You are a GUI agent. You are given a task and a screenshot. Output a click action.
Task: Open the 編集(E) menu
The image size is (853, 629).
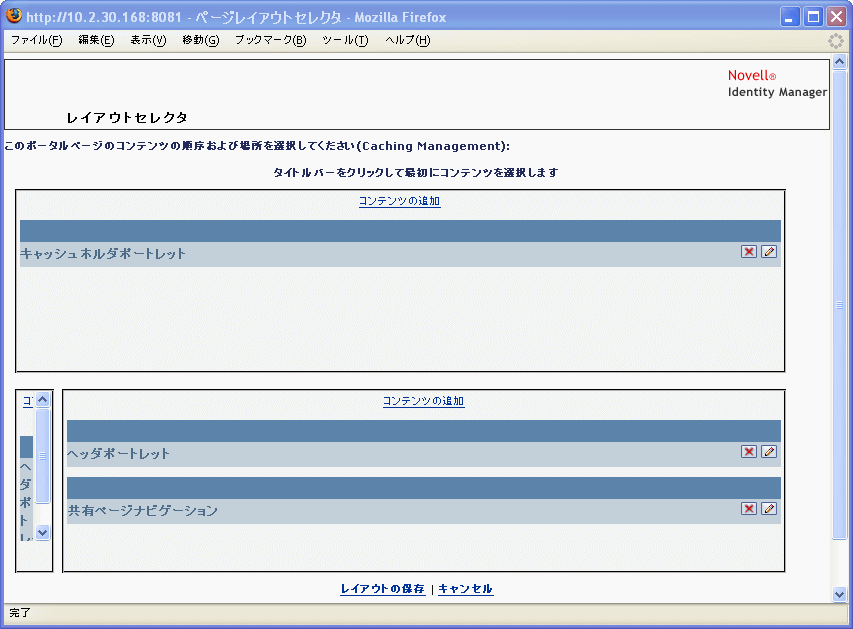pos(96,40)
